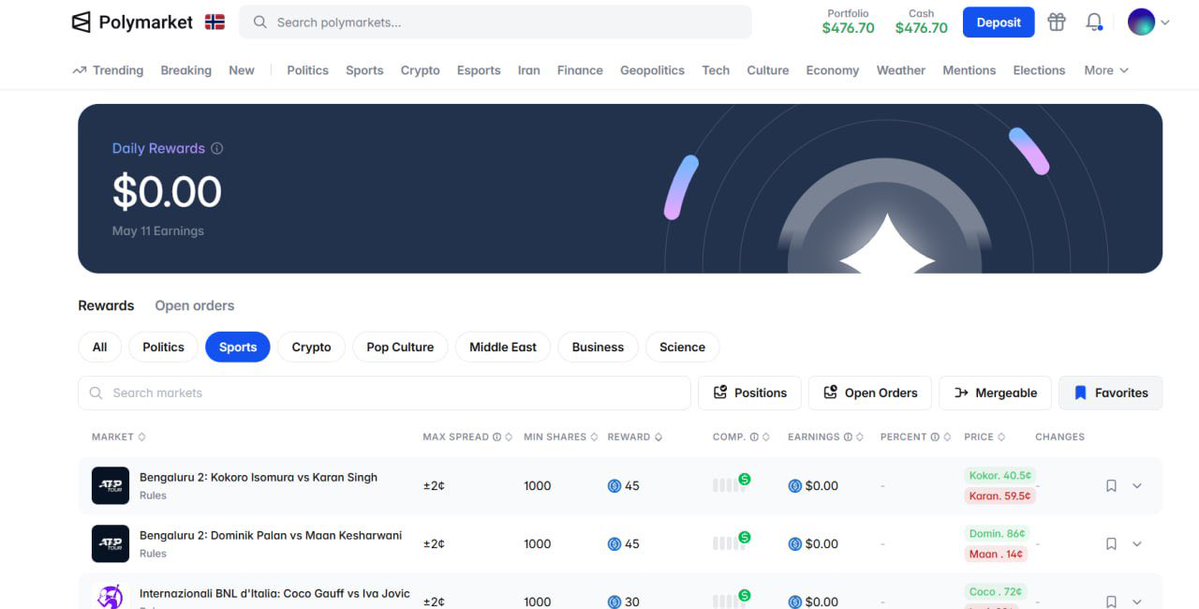Open Rules for Dominik Palan match

[153, 553]
